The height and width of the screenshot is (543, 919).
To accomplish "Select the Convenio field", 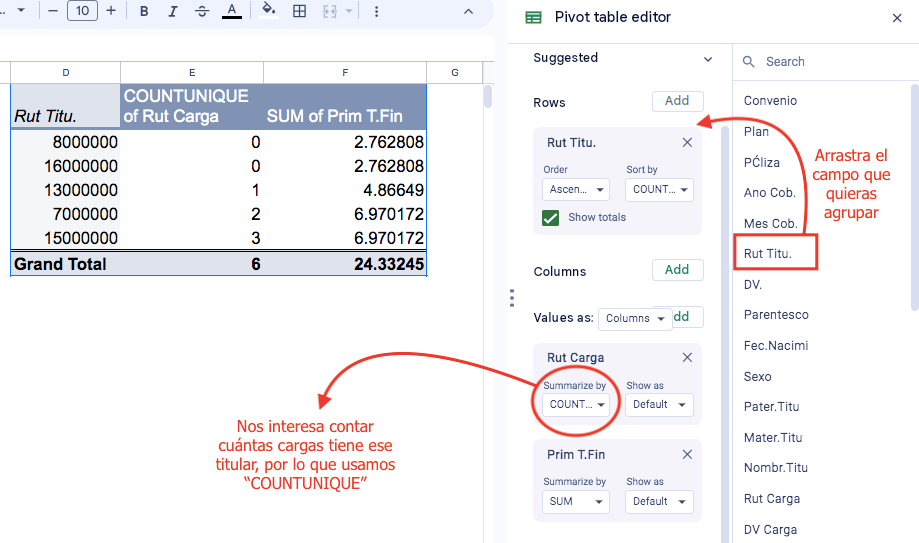I will coord(770,101).
